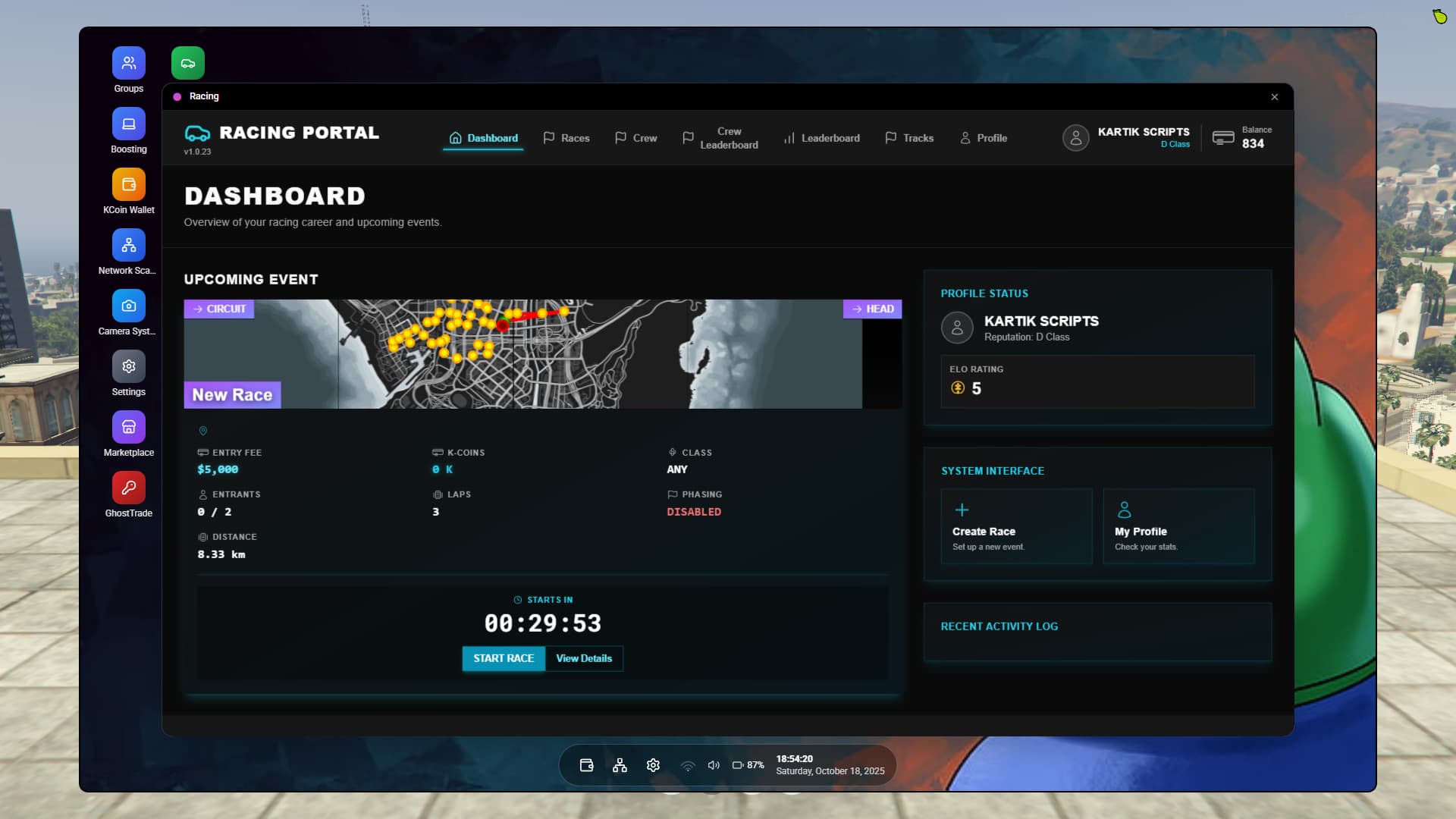Click the taskbar volume speaker icon

point(714,765)
